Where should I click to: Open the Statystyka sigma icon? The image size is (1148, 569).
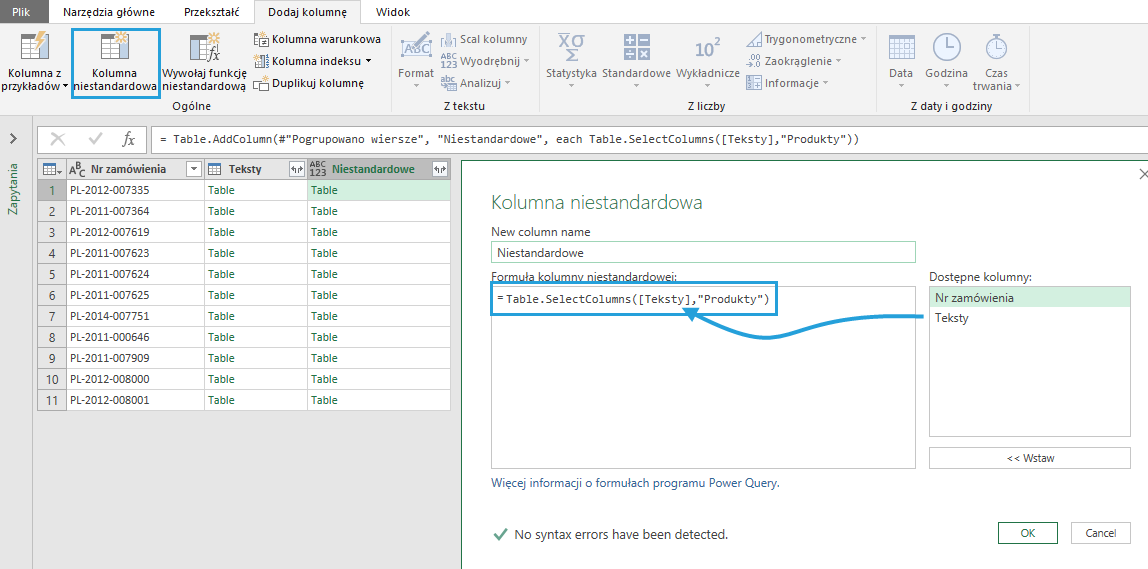coord(571,48)
